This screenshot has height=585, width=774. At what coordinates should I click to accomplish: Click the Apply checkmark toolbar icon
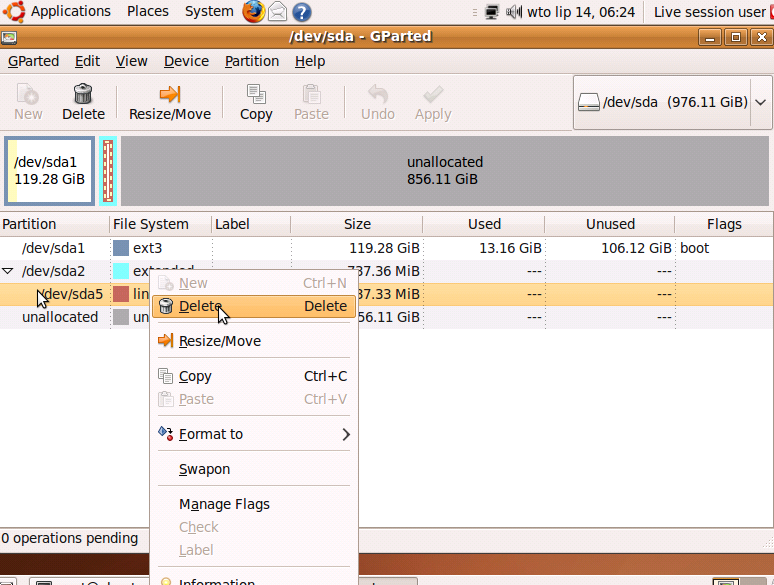433,94
